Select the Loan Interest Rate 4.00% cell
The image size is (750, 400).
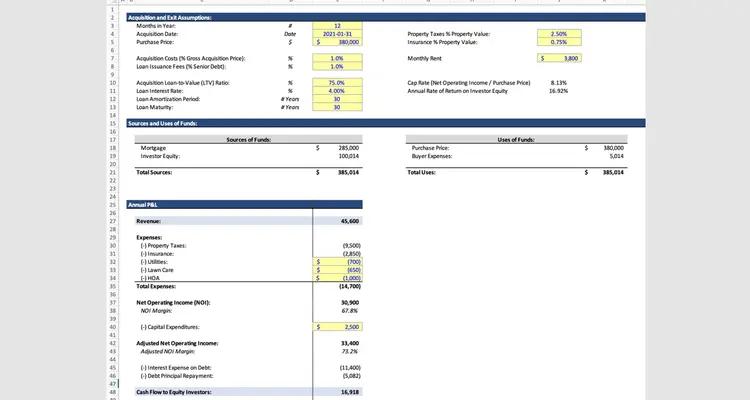[337, 91]
